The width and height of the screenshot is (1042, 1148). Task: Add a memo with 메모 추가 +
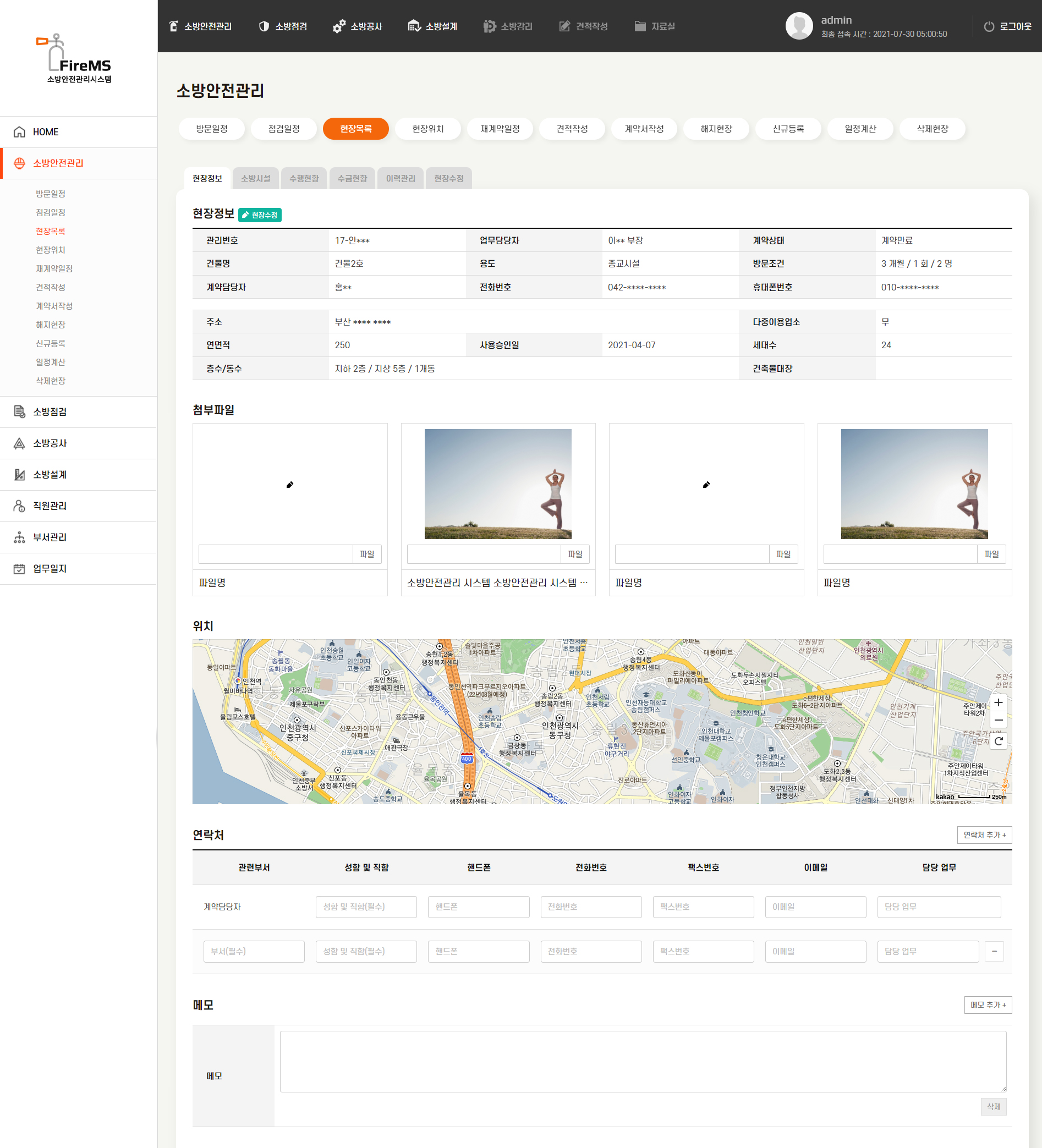(988, 1004)
